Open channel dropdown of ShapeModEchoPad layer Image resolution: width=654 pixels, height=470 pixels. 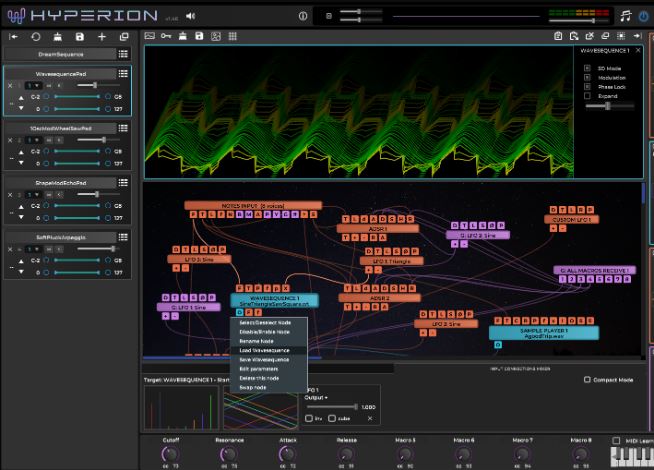[33, 195]
